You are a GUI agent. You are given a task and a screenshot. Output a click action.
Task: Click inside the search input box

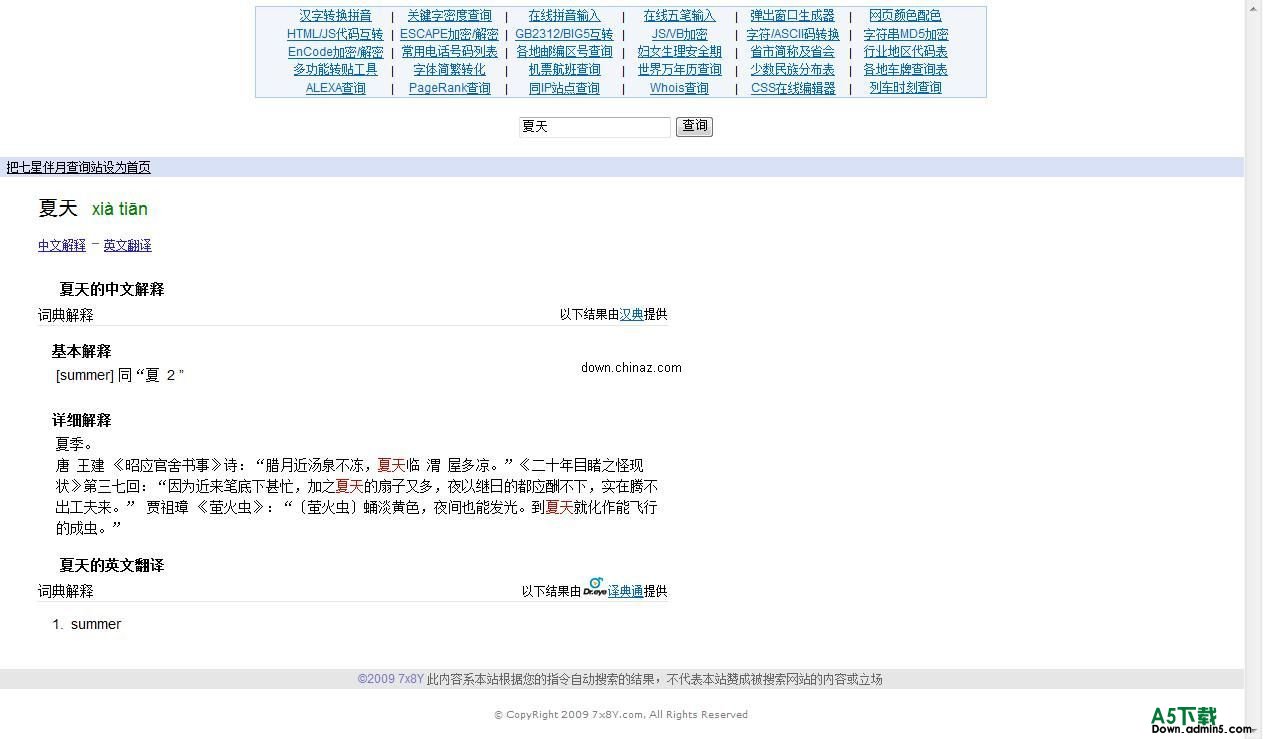click(x=594, y=127)
